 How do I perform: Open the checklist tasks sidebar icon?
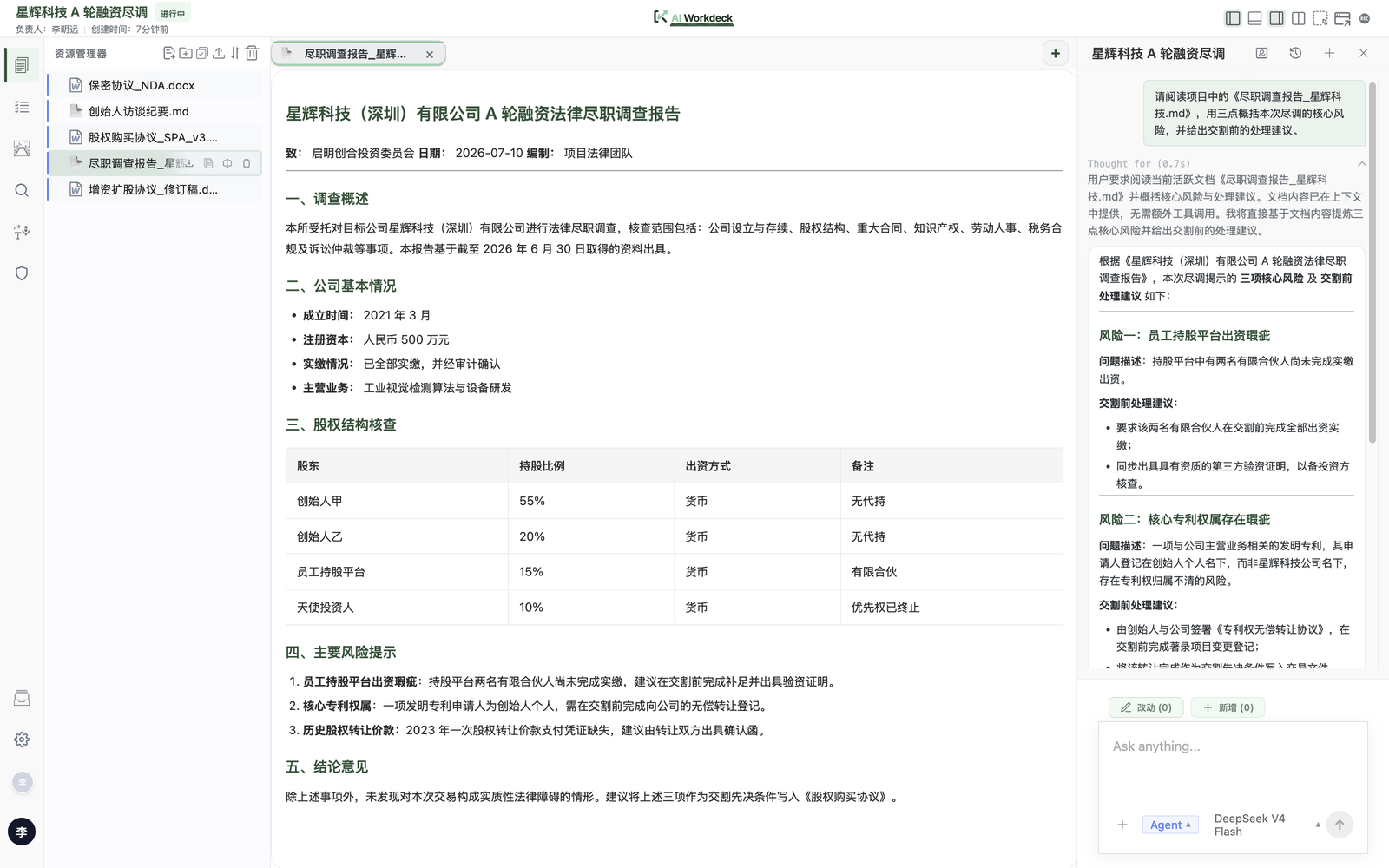coord(22,107)
